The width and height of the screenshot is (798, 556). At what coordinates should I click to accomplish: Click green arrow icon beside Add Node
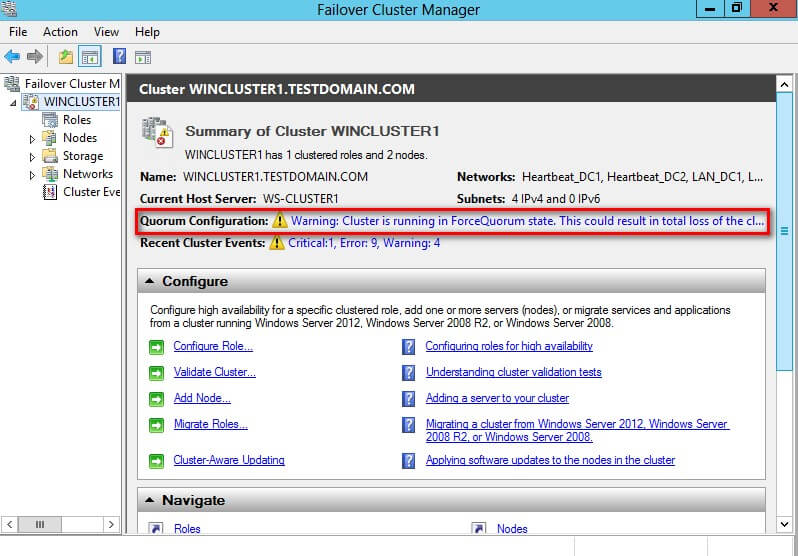click(156, 399)
